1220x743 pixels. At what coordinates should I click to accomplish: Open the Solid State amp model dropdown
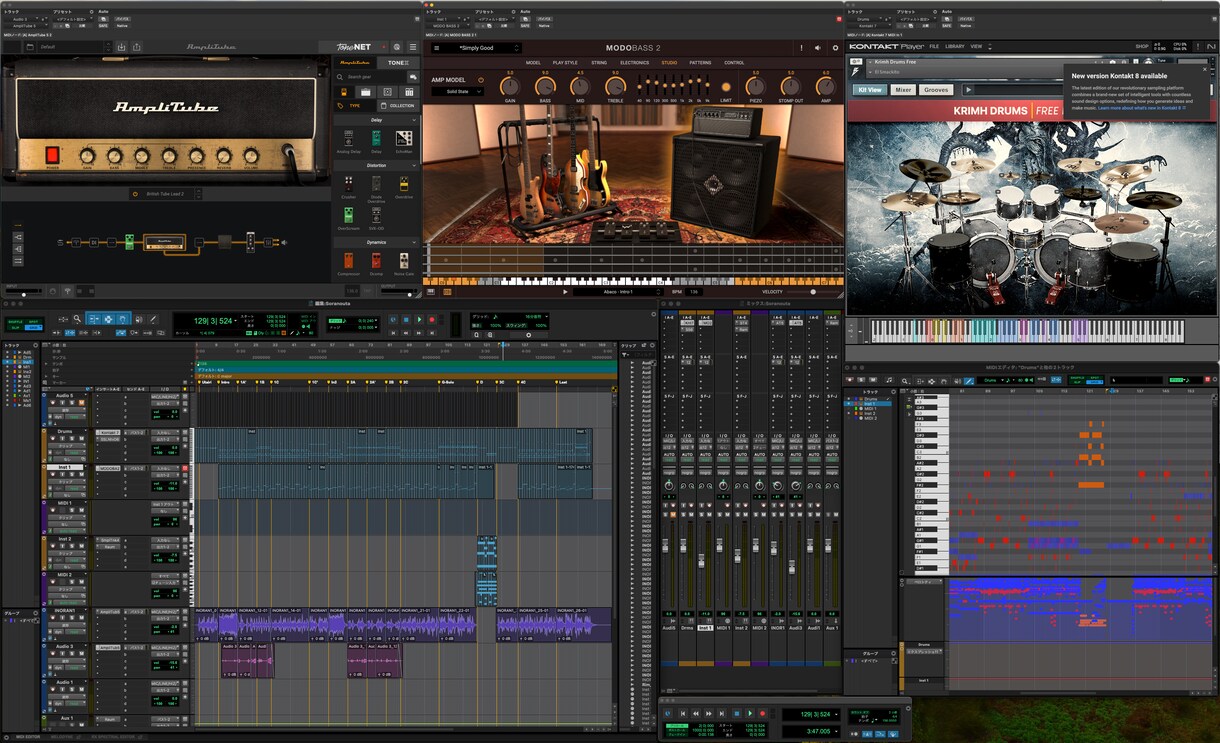pyautogui.click(x=457, y=91)
